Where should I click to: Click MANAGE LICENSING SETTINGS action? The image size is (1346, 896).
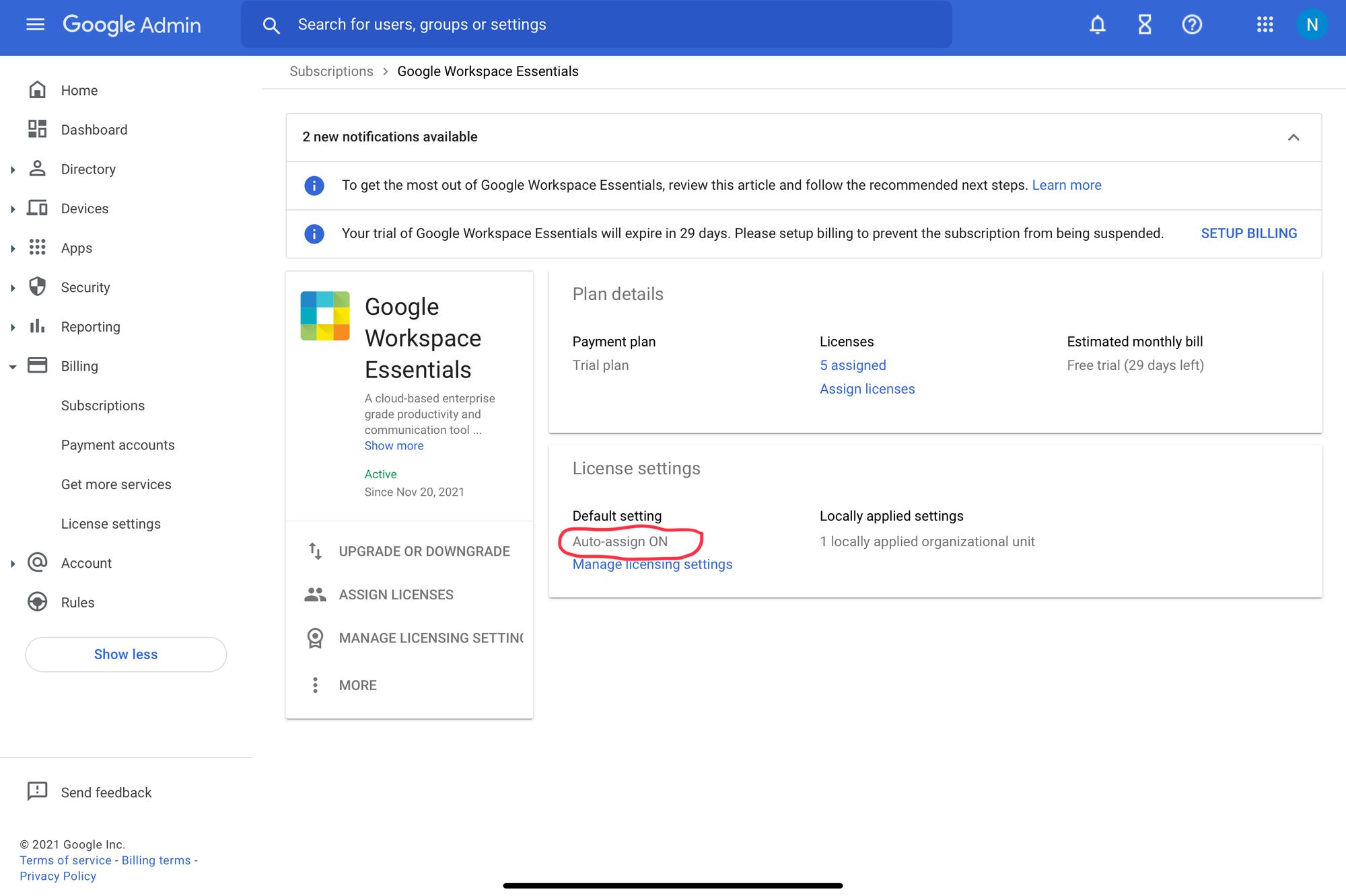tap(431, 638)
